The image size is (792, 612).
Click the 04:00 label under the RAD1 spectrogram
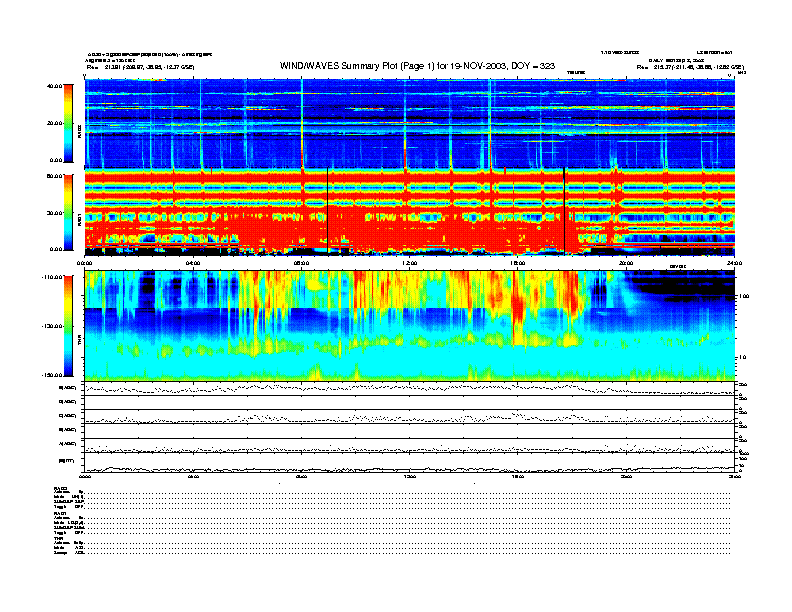pyautogui.click(x=193, y=263)
